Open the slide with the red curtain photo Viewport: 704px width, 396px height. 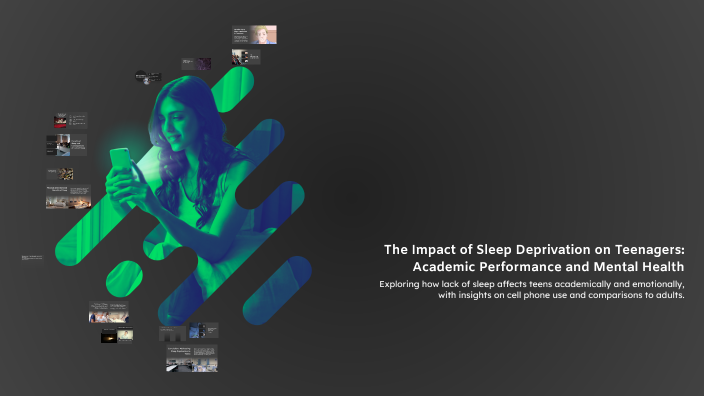click(70, 120)
